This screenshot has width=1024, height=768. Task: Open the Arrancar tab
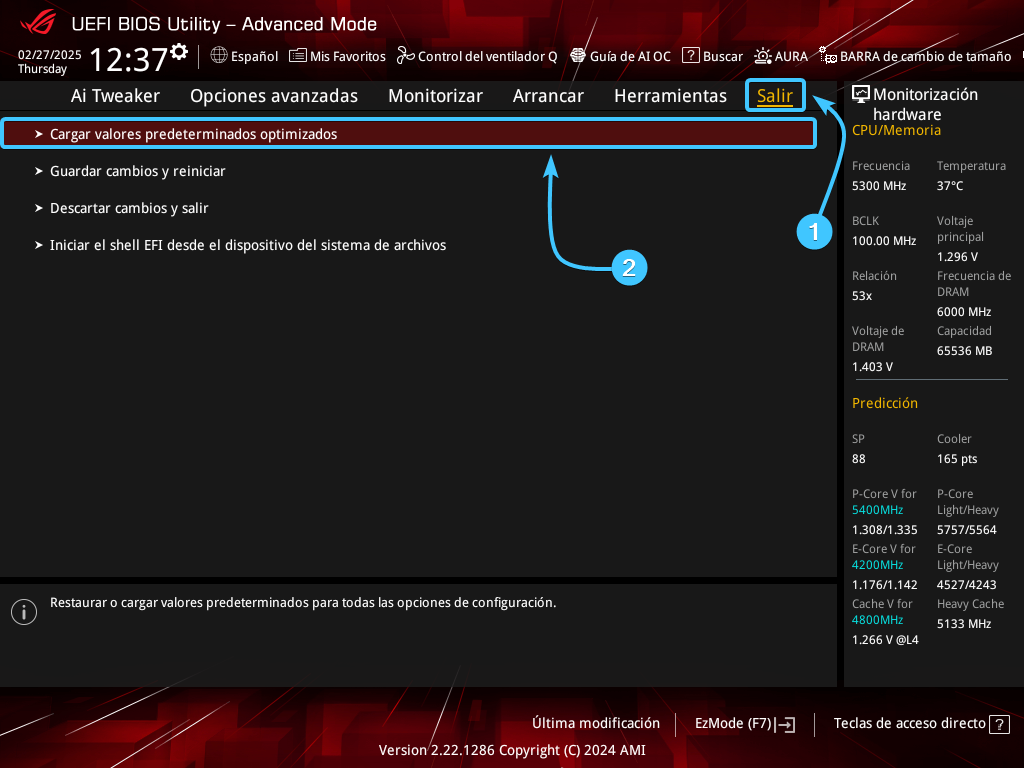[x=548, y=96]
